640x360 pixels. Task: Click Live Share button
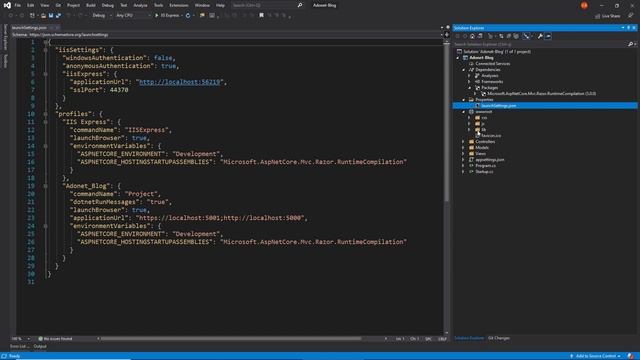(607, 16)
